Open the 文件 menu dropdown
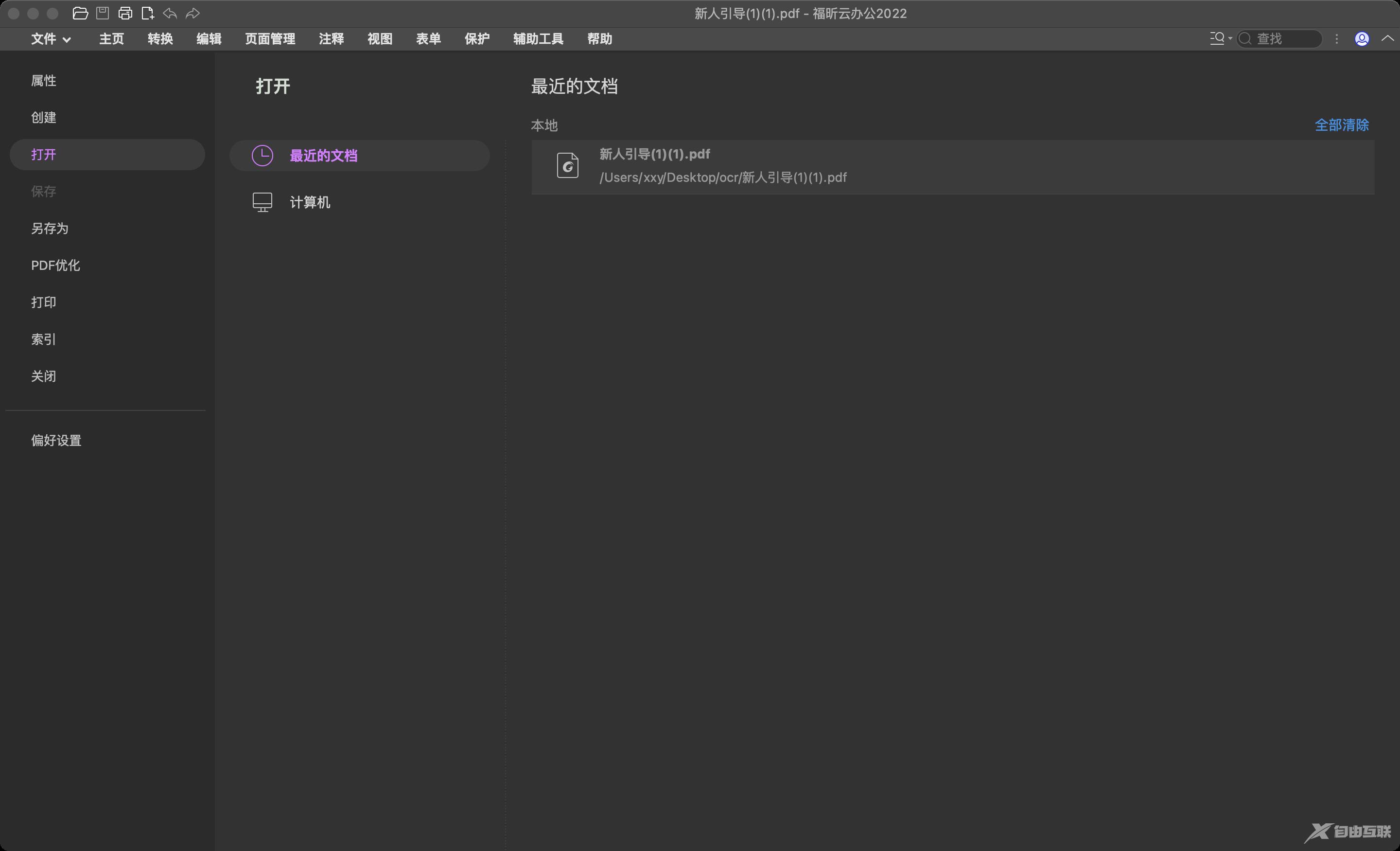Screen dimensions: 1400x851 pyautogui.click(x=51, y=38)
